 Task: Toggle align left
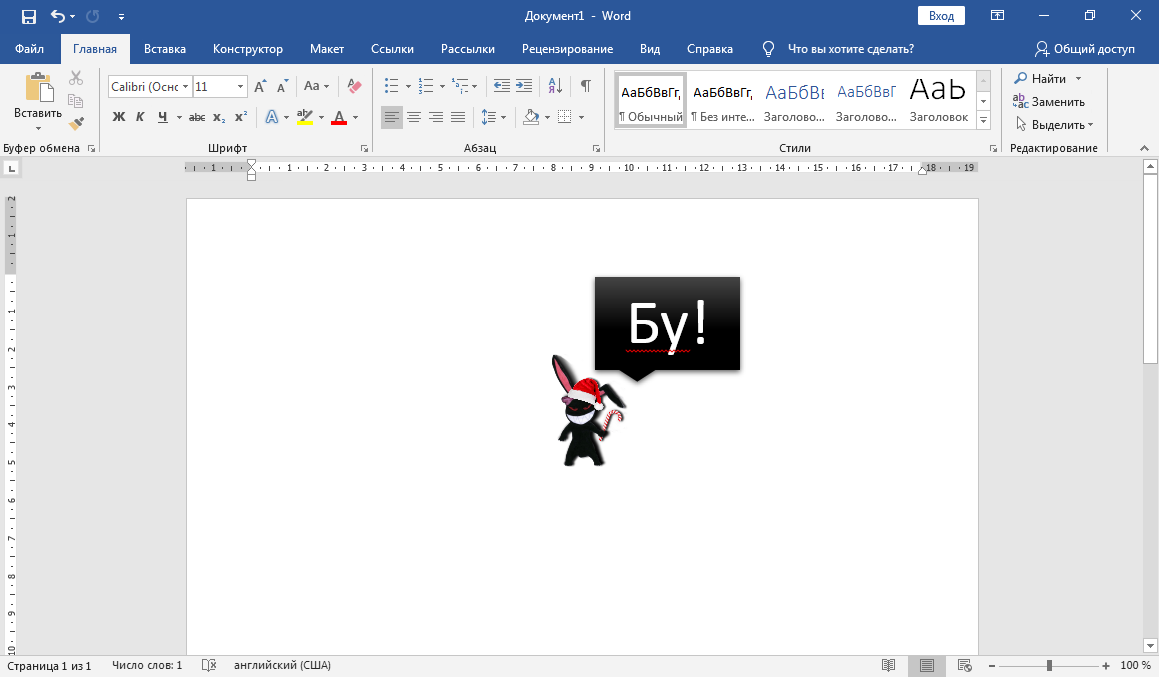[392, 117]
